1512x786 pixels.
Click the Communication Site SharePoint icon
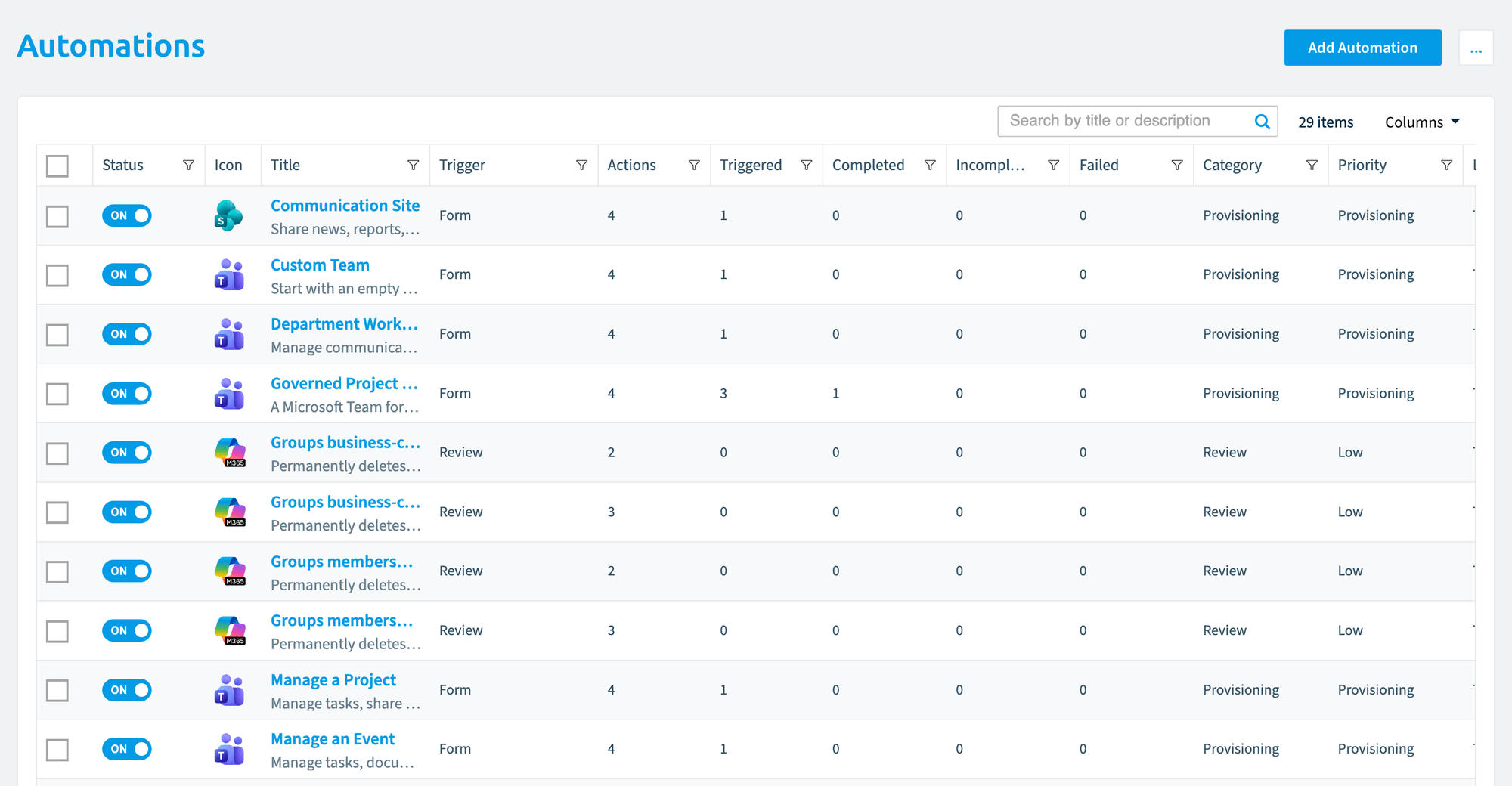point(228,215)
